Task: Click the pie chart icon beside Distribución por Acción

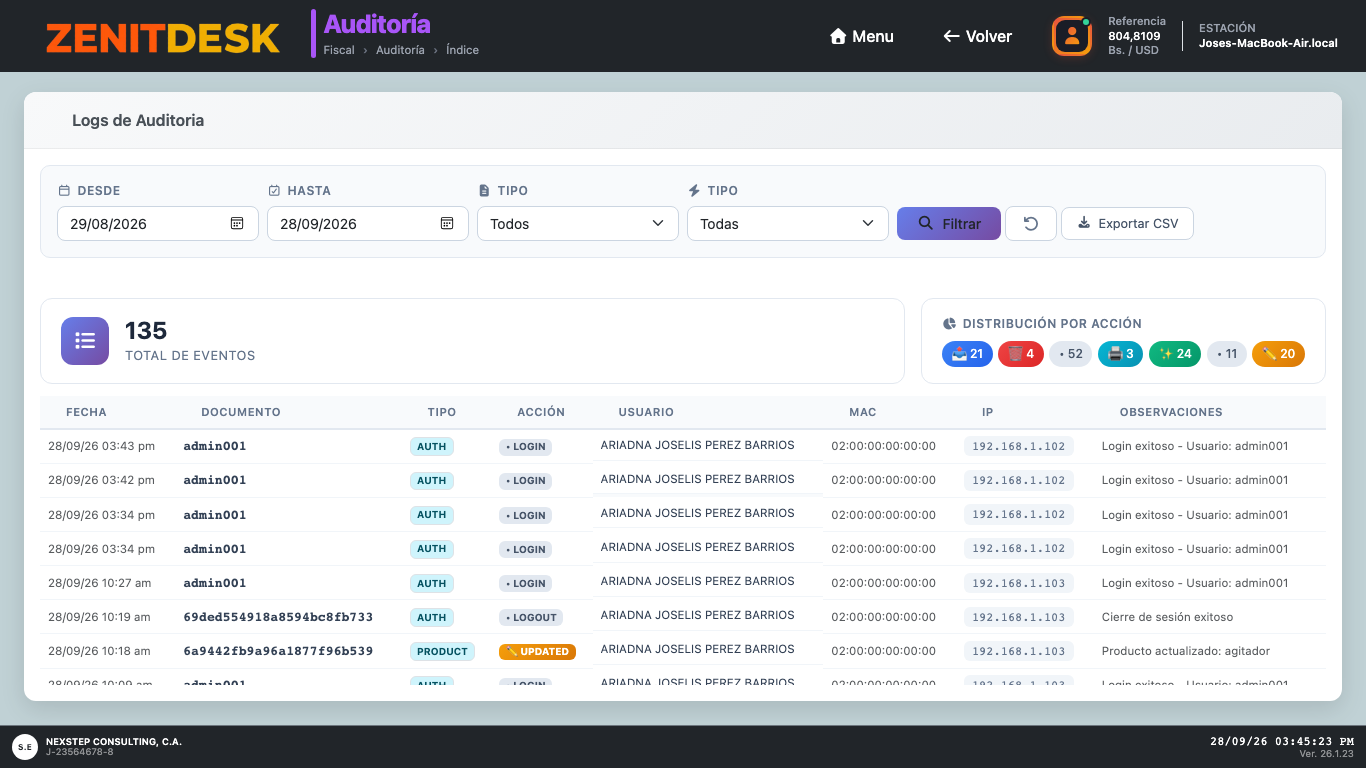Action: pos(949,324)
